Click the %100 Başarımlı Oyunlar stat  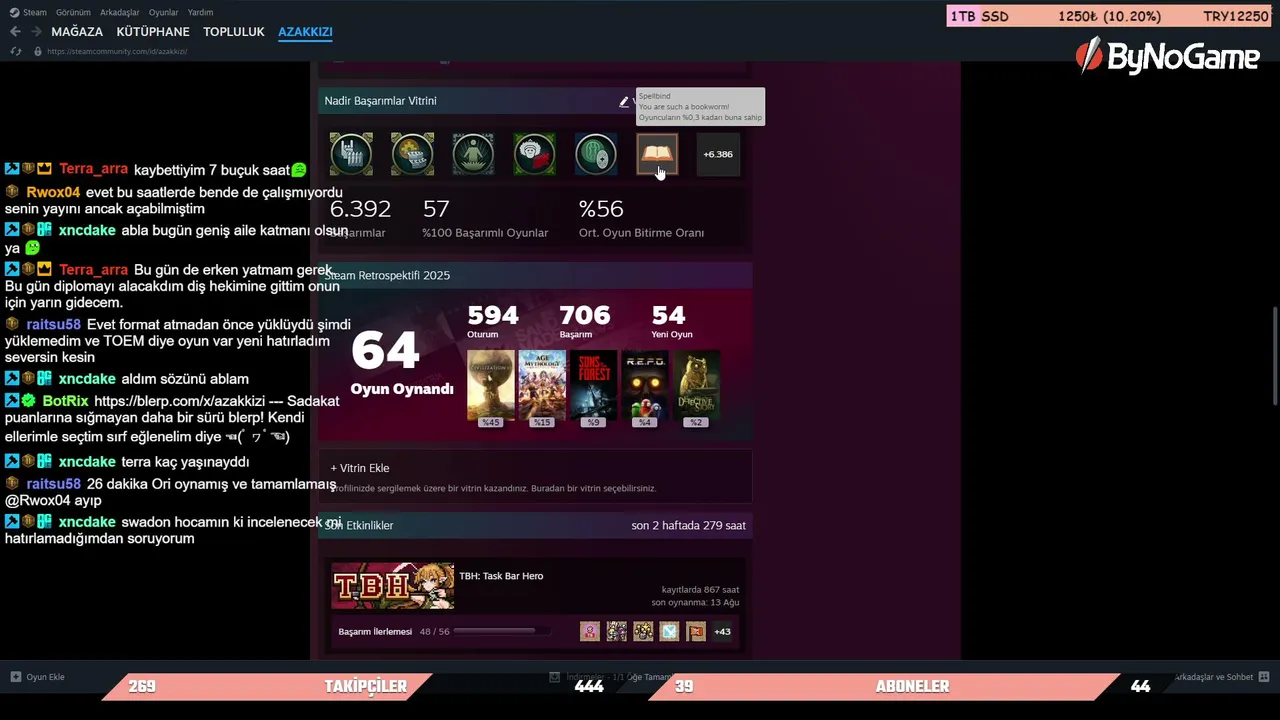(x=485, y=219)
